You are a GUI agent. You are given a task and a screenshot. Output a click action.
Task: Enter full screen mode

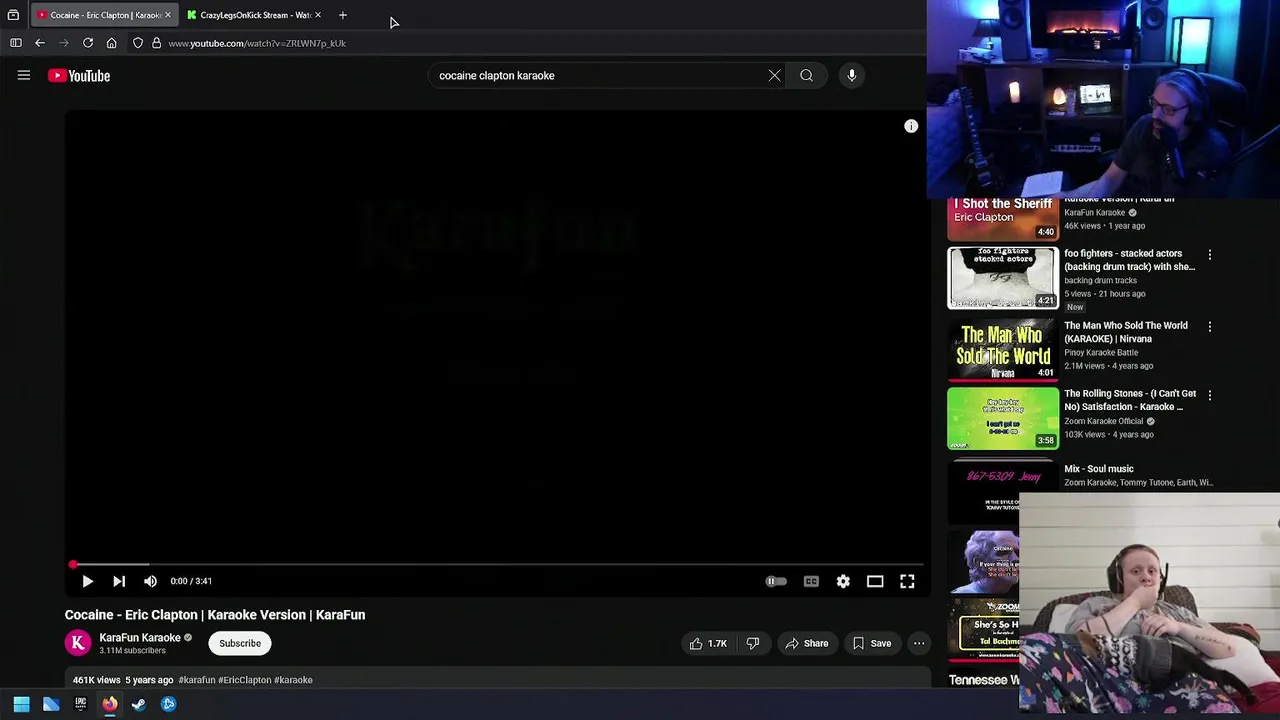pyautogui.click(x=907, y=581)
